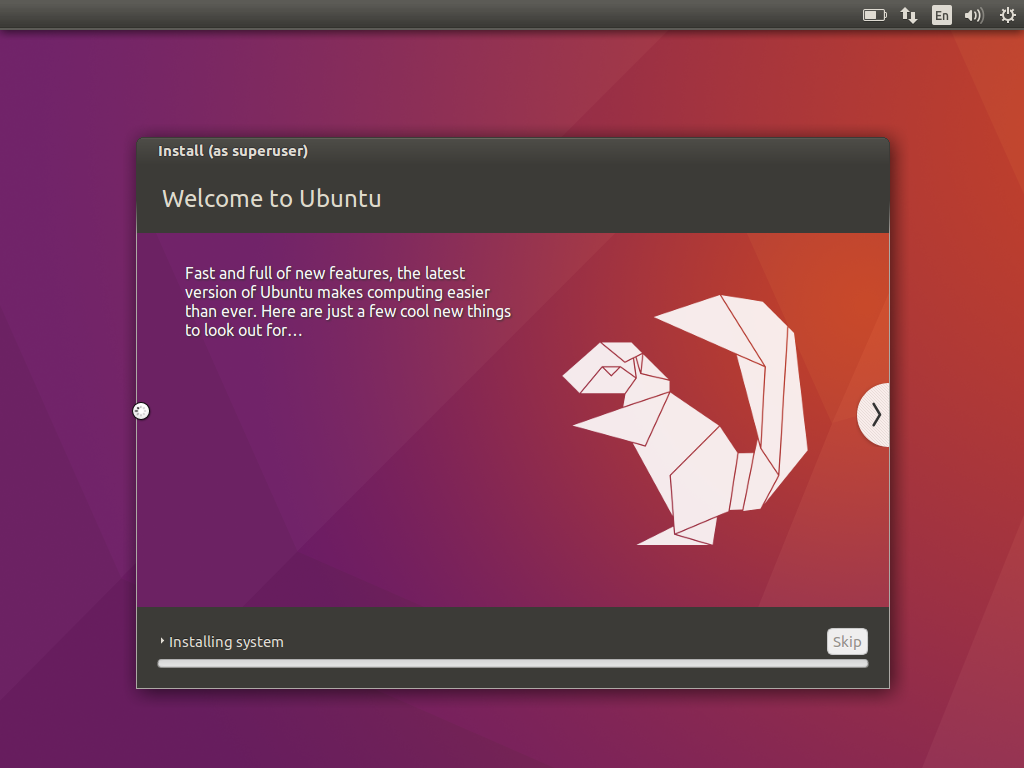1024x768 pixels.
Task: Click the Welcome to Ubuntu heading
Action: tap(271, 198)
